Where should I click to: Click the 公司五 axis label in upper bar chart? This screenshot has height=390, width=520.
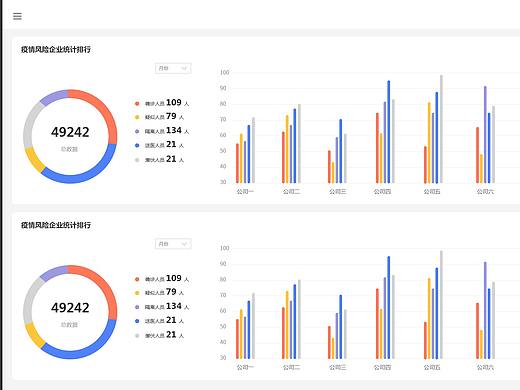click(432, 192)
